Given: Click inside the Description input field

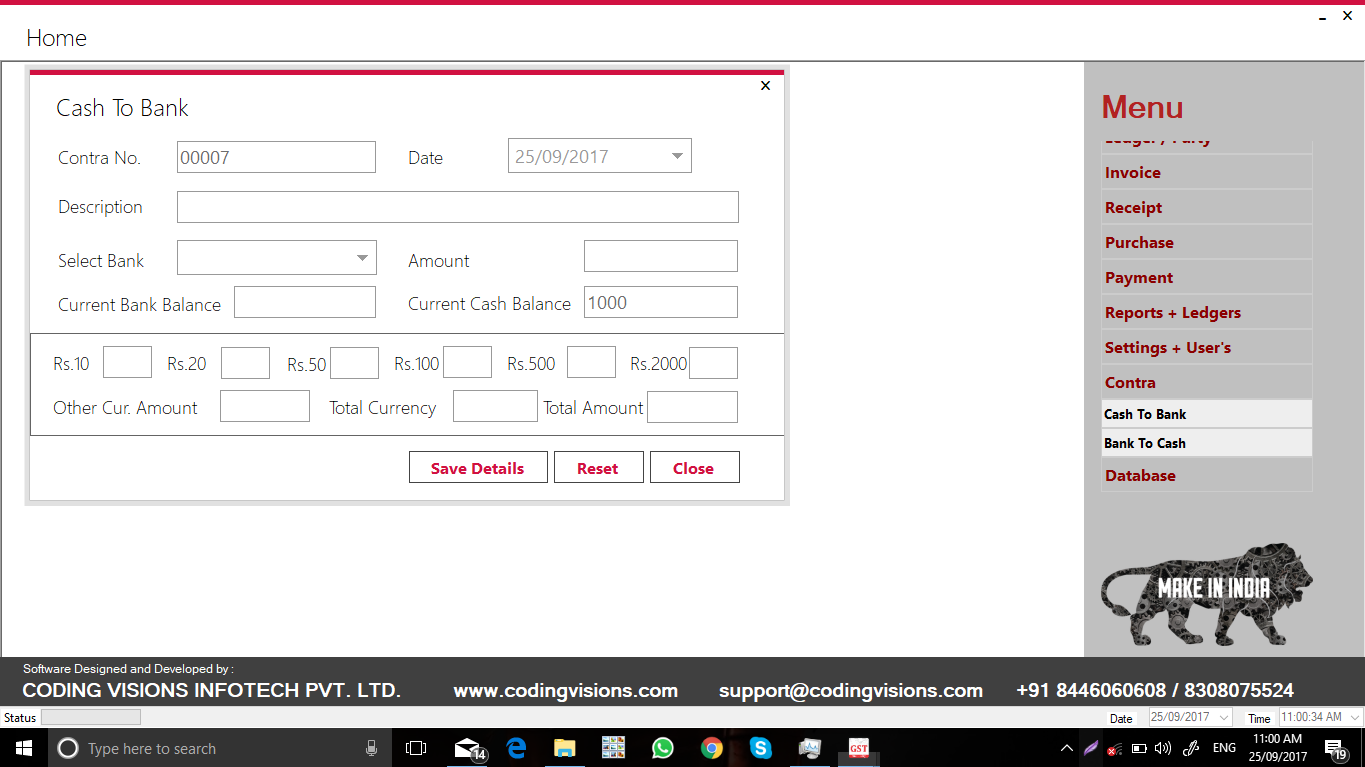Looking at the screenshot, I should 457,207.
